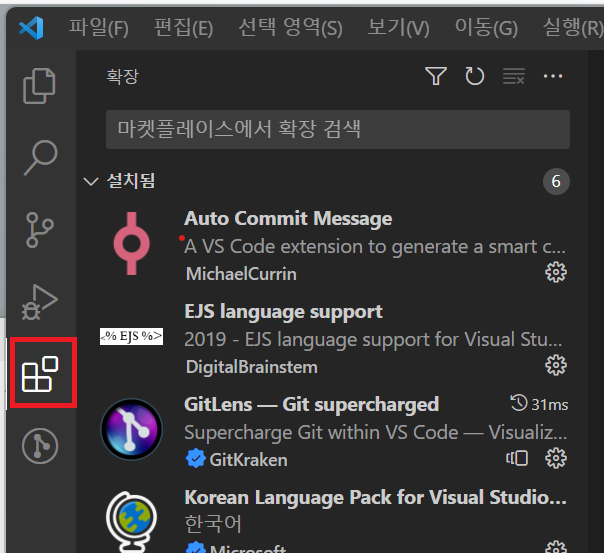Click the VS Code logo icon

click(31, 28)
